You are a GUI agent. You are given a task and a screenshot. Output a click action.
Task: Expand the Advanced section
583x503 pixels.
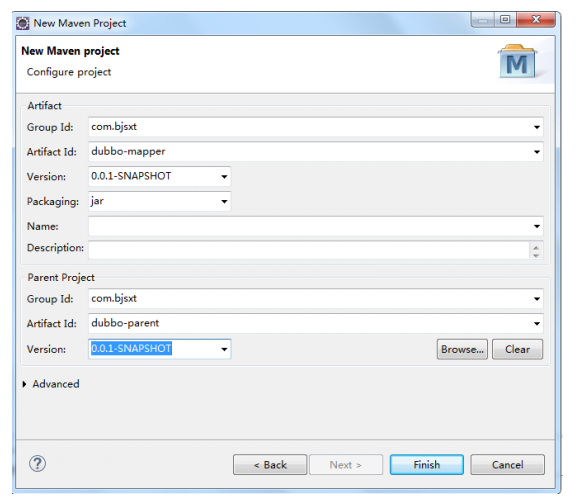(x=25, y=384)
